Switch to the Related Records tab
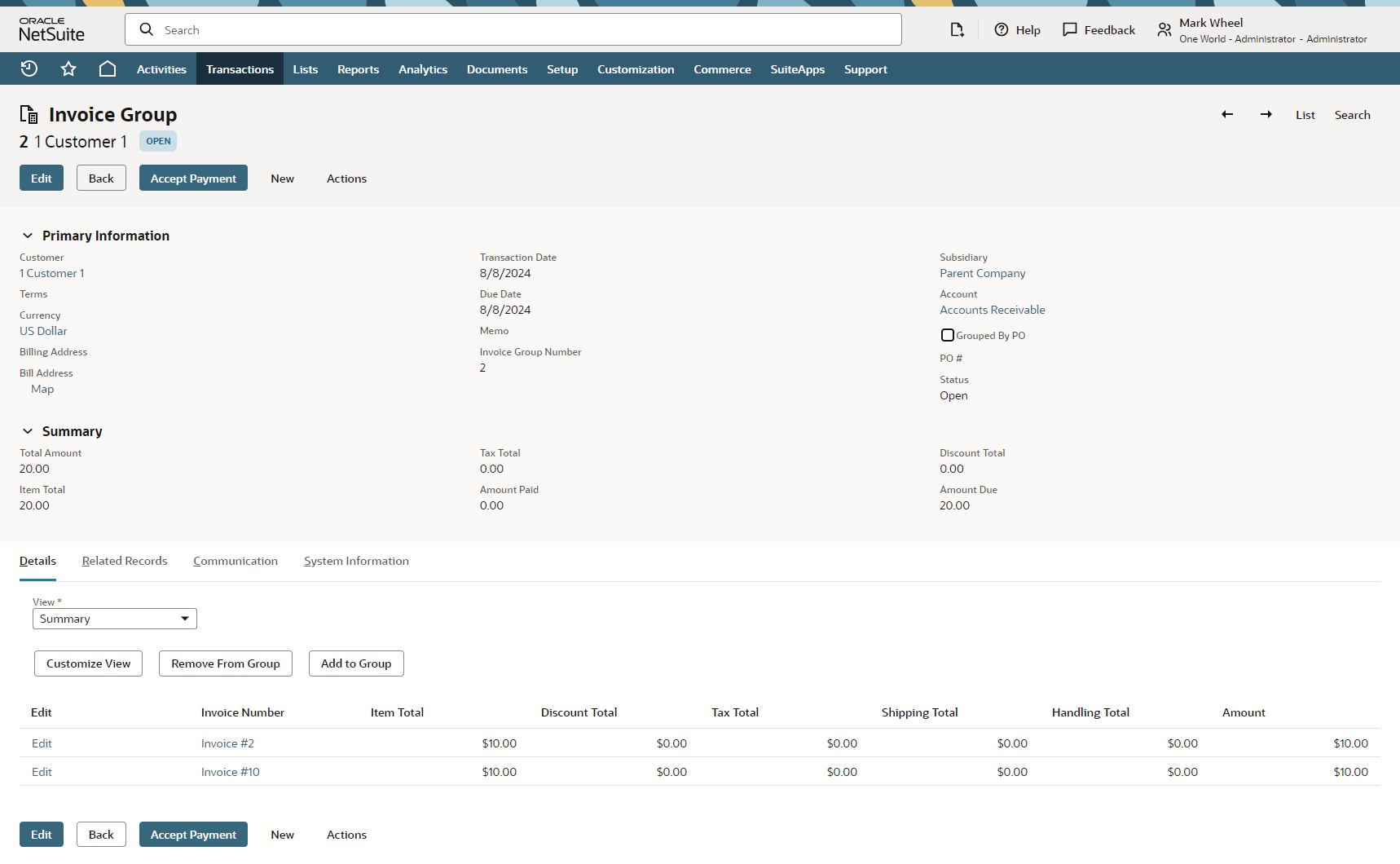The image size is (1400, 864). pyautogui.click(x=125, y=561)
